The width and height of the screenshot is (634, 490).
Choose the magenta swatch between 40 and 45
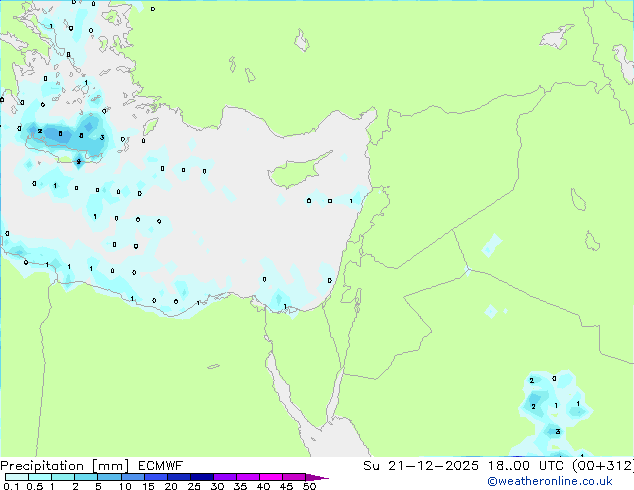click(x=271, y=477)
